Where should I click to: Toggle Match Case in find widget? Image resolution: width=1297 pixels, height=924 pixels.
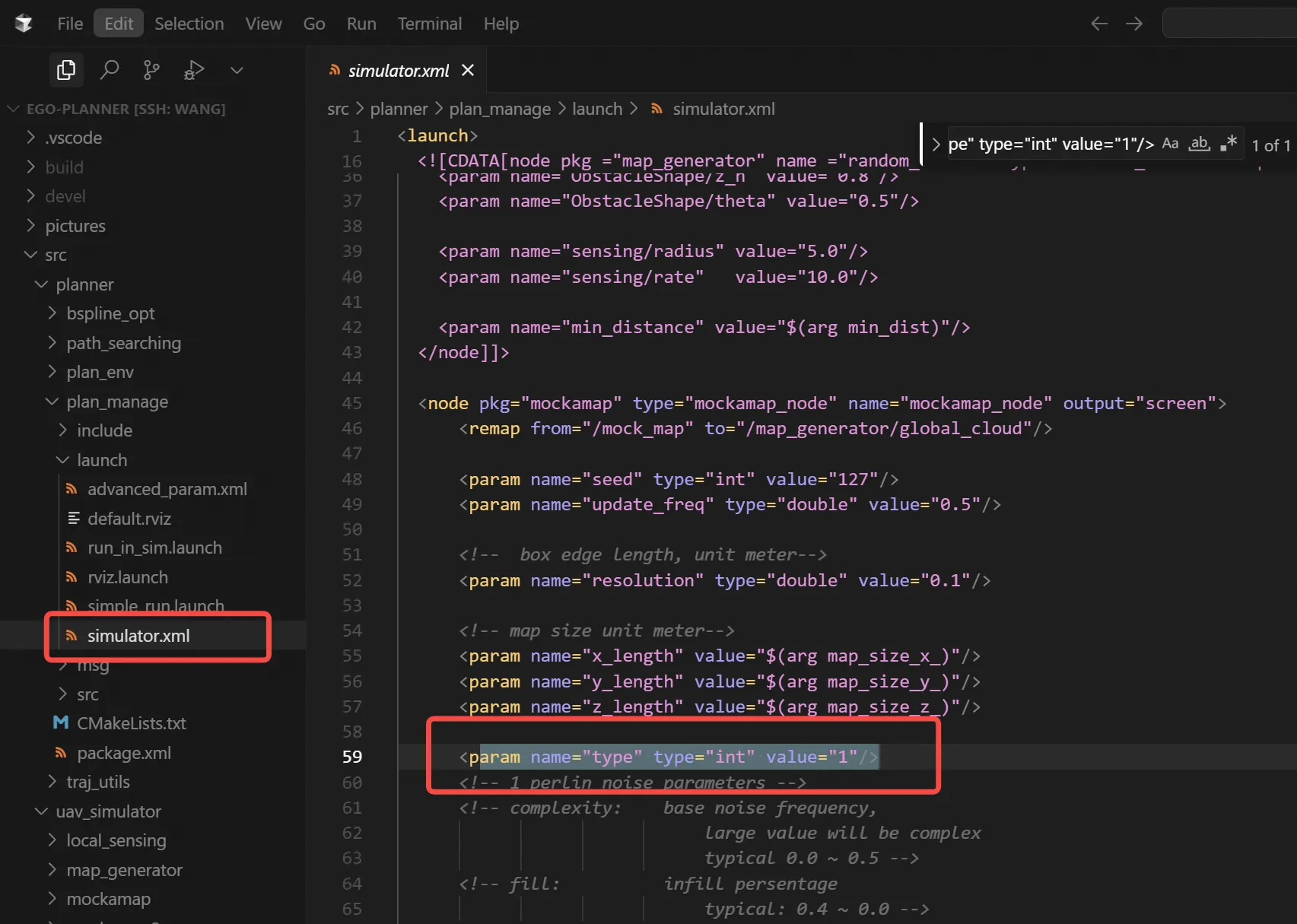click(1170, 144)
